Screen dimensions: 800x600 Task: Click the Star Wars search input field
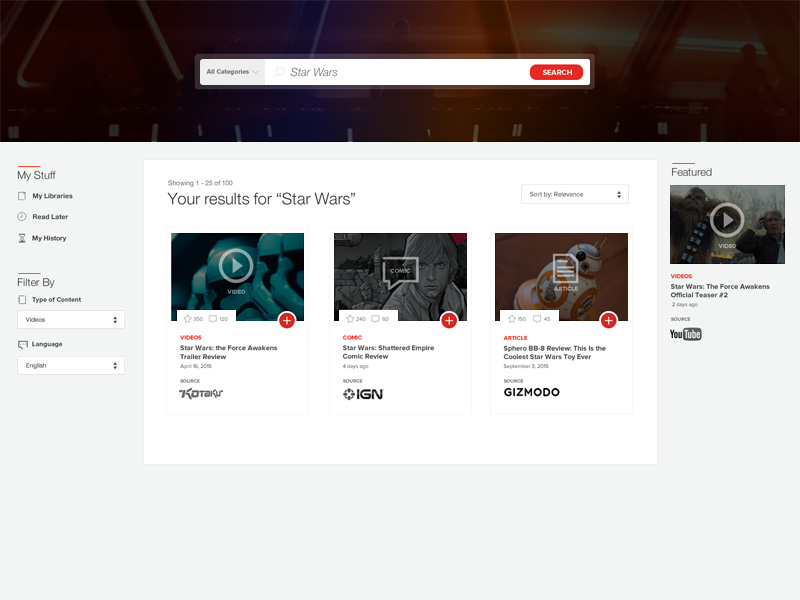click(400, 72)
